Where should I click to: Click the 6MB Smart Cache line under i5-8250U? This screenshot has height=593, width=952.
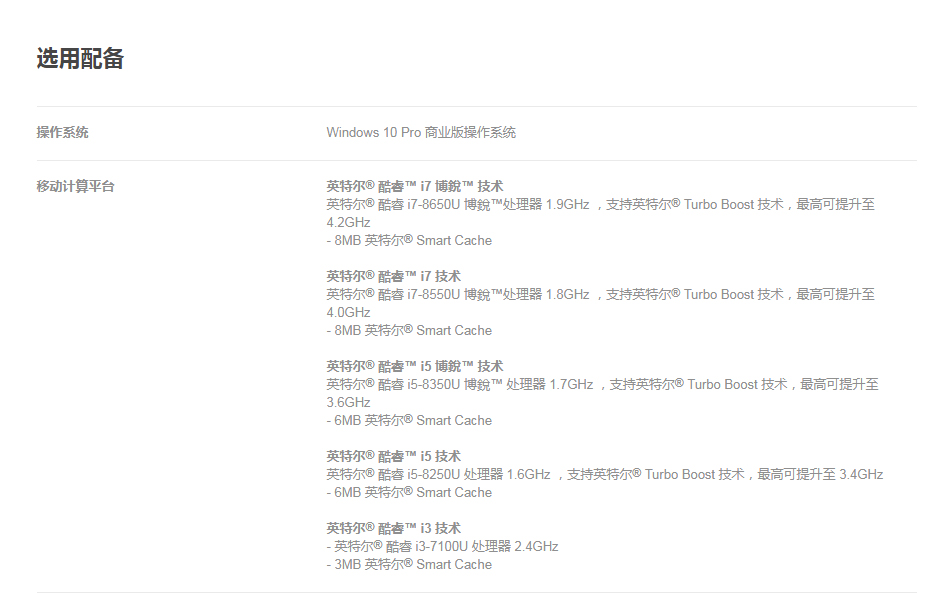[x=409, y=492]
